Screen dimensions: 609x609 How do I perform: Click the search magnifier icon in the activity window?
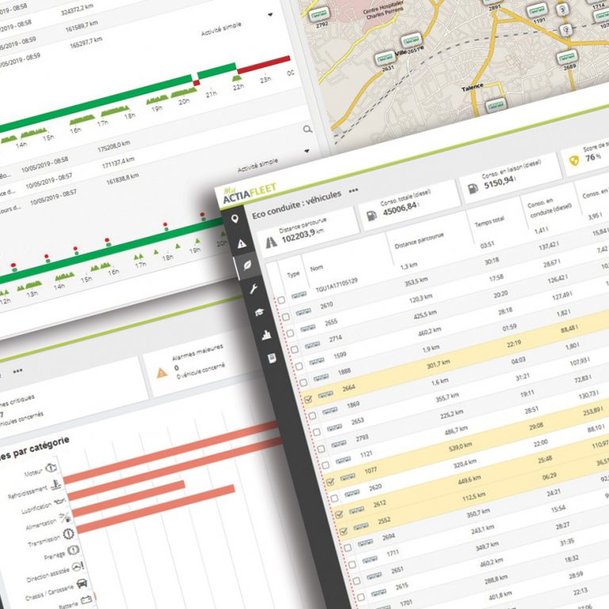click(308, 129)
